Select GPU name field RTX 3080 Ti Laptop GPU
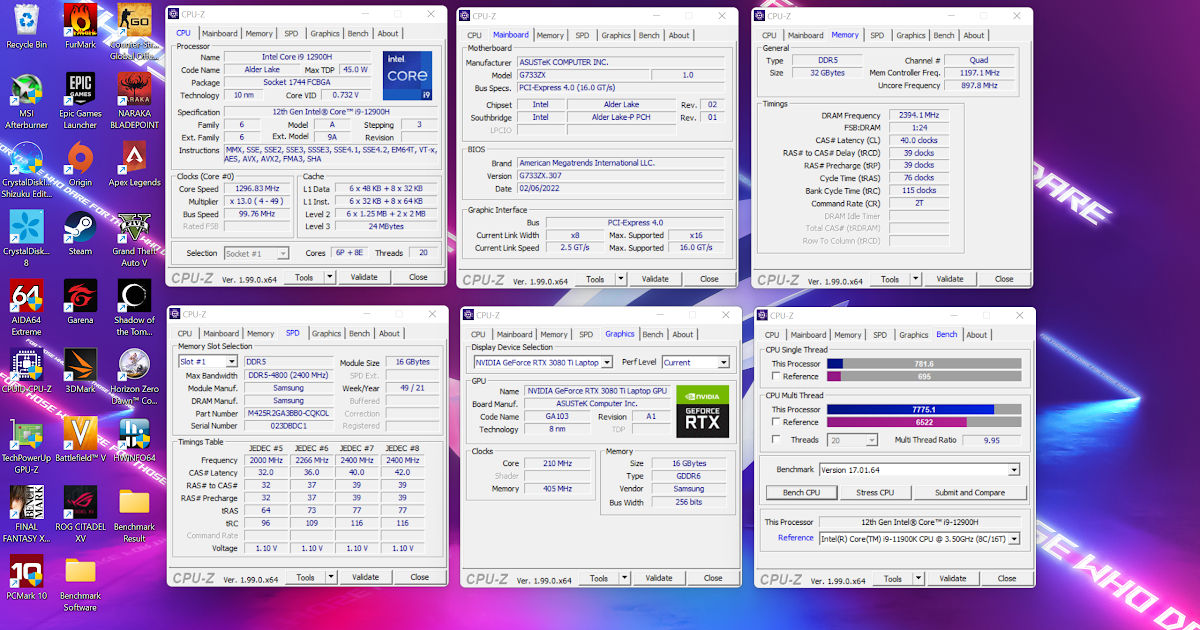1200x630 pixels. [x=597, y=391]
